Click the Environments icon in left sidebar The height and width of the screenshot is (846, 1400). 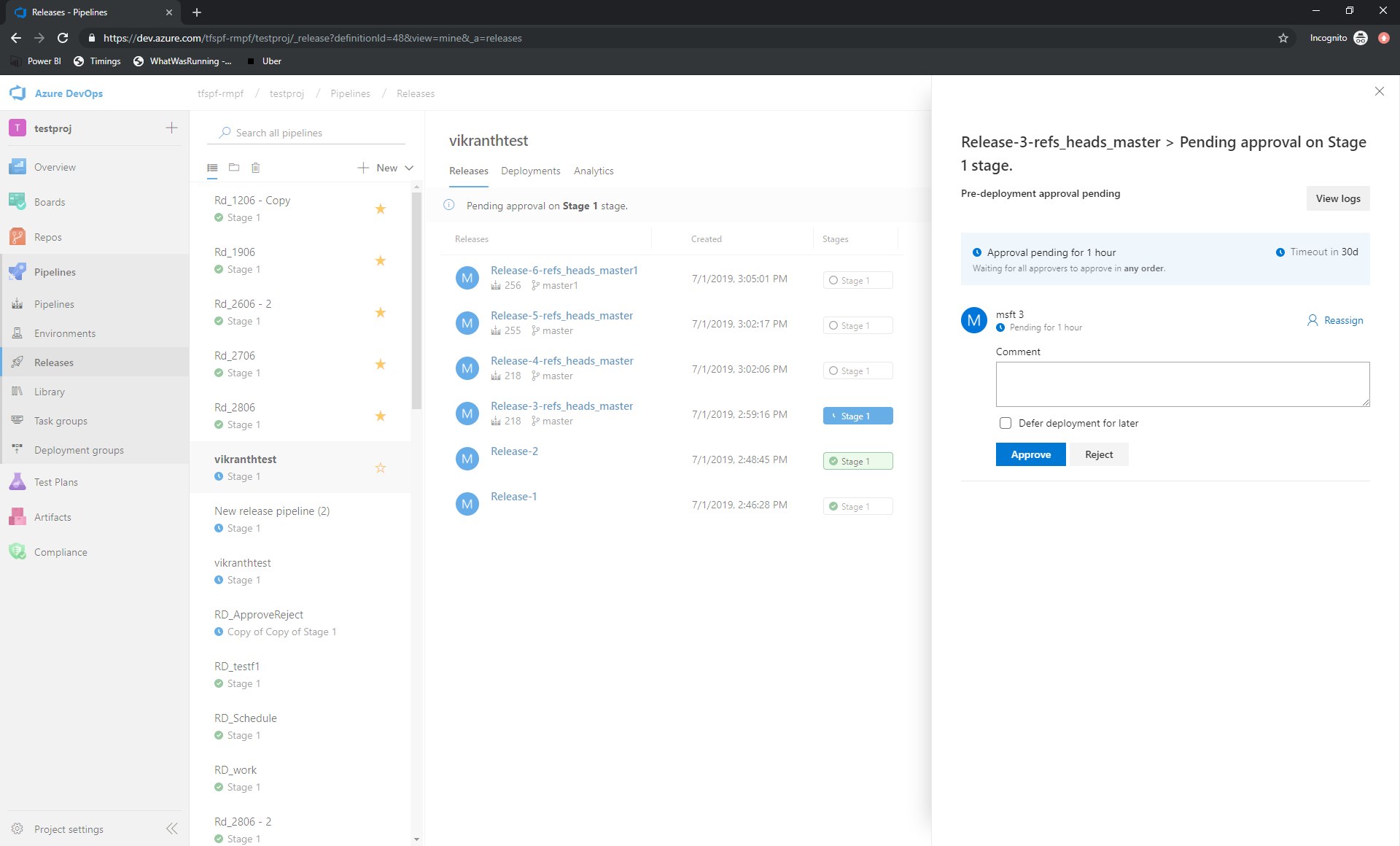[x=18, y=332]
